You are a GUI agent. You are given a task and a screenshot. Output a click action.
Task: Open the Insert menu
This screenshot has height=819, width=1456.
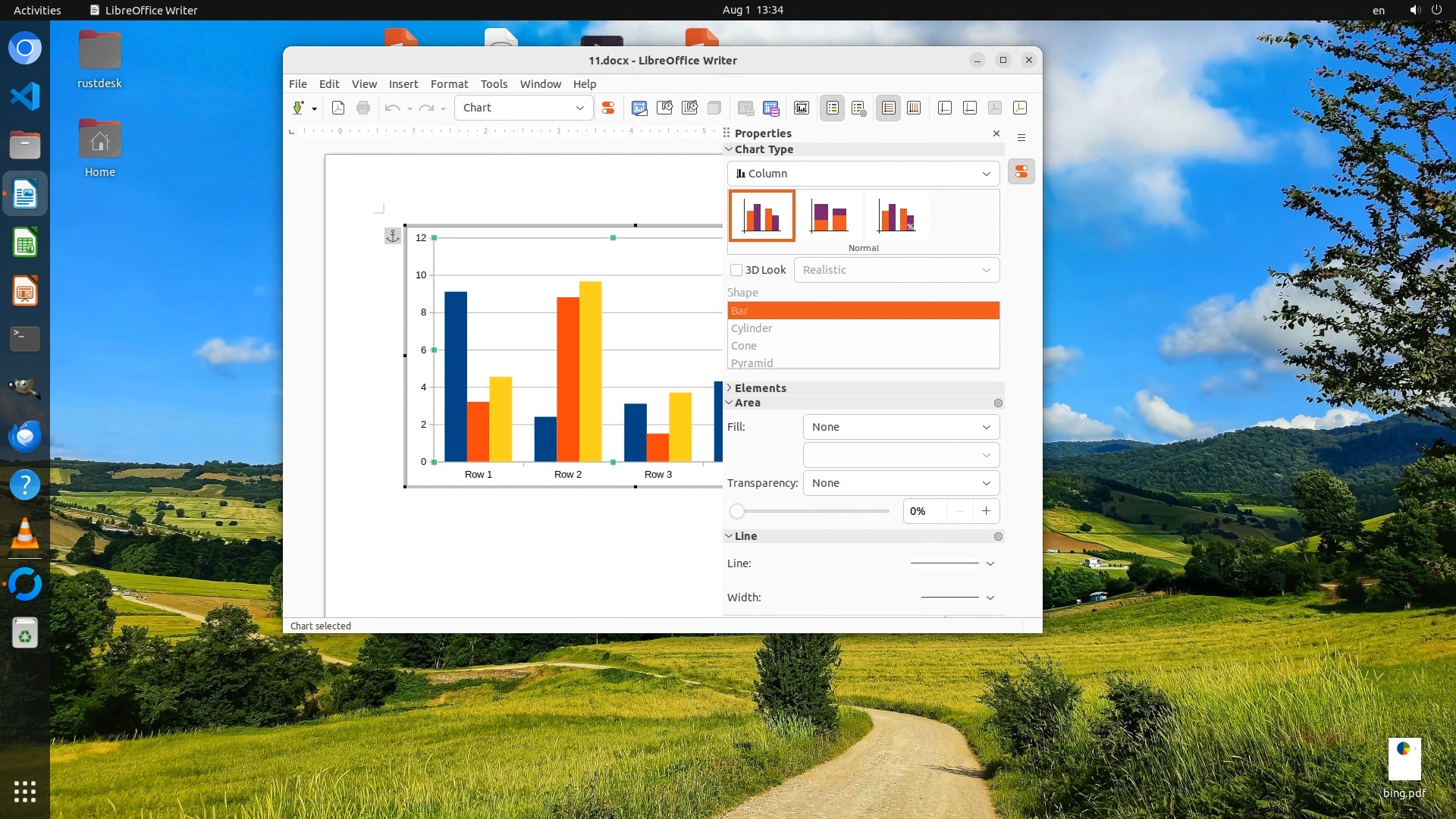[x=403, y=84]
